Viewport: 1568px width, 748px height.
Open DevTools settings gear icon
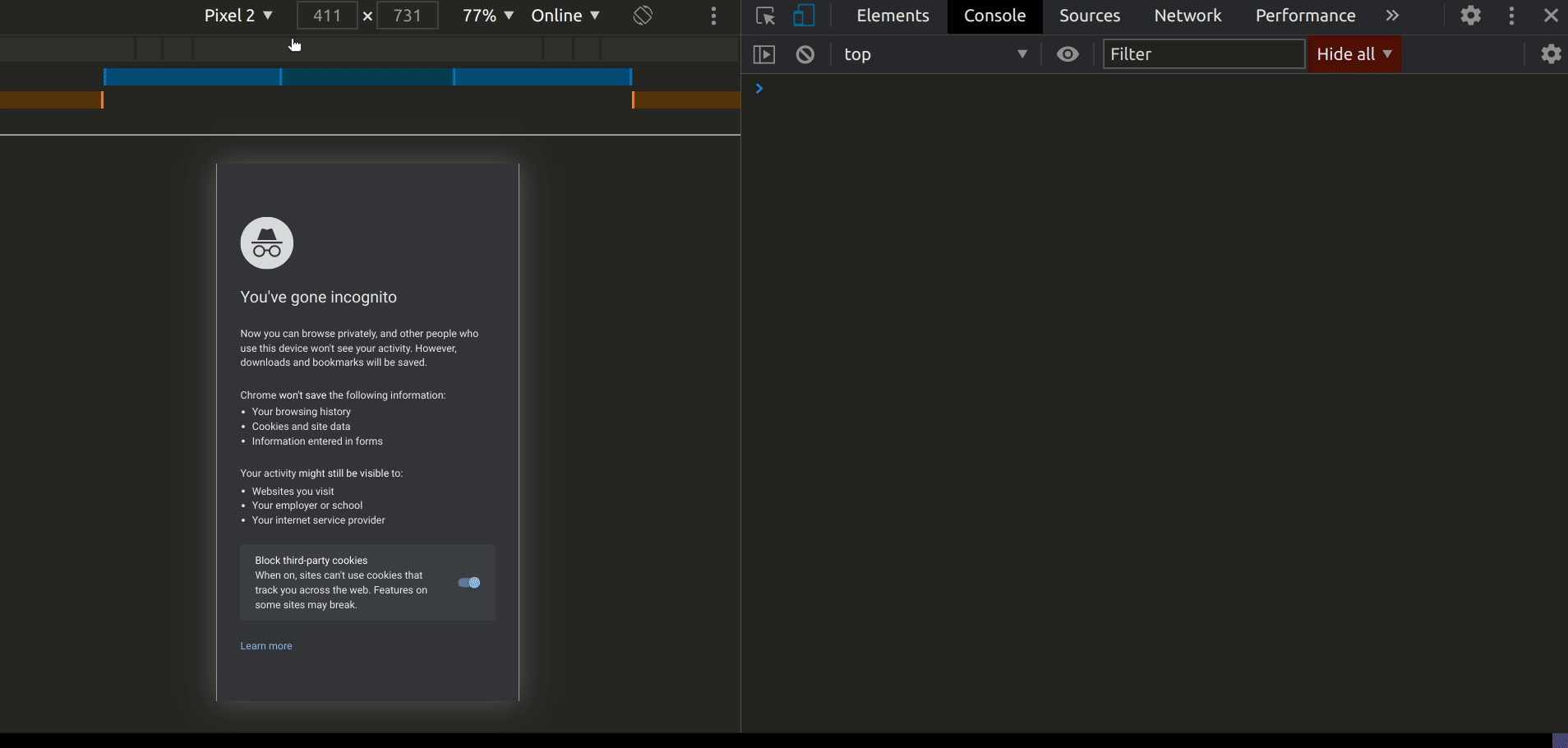[x=1471, y=16]
